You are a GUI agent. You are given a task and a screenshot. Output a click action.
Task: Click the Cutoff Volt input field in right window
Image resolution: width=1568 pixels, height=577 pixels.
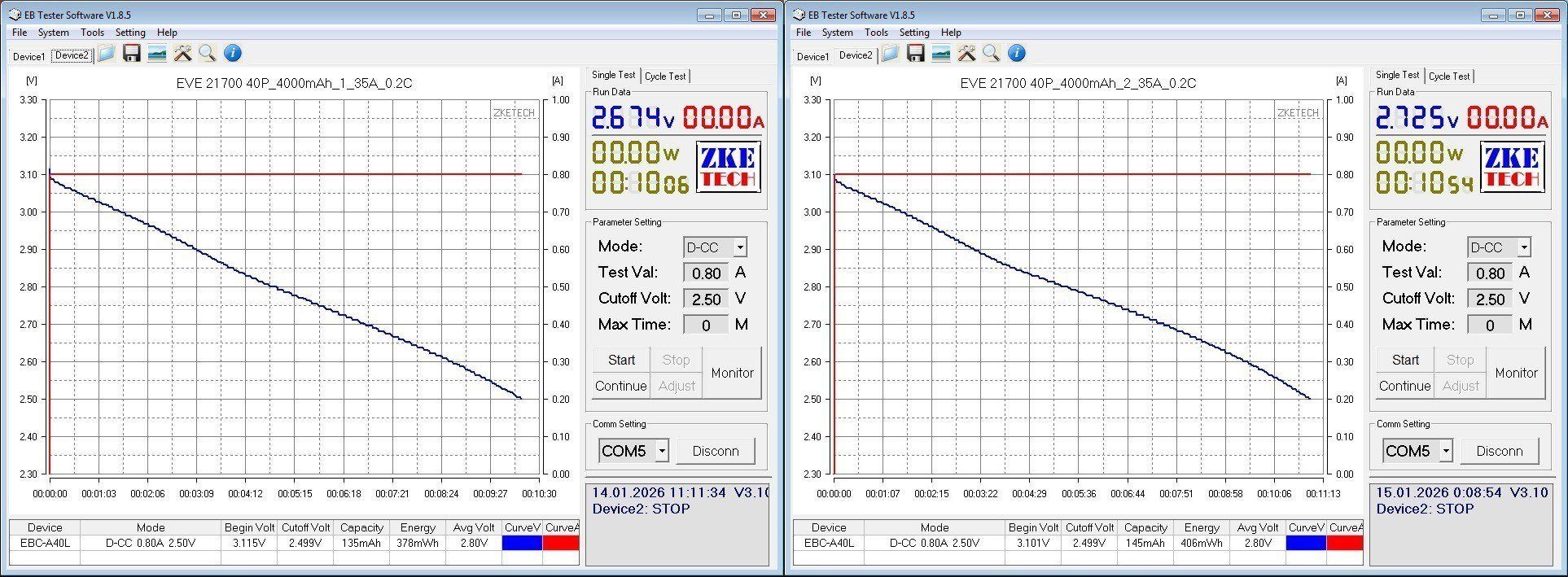coord(1490,299)
